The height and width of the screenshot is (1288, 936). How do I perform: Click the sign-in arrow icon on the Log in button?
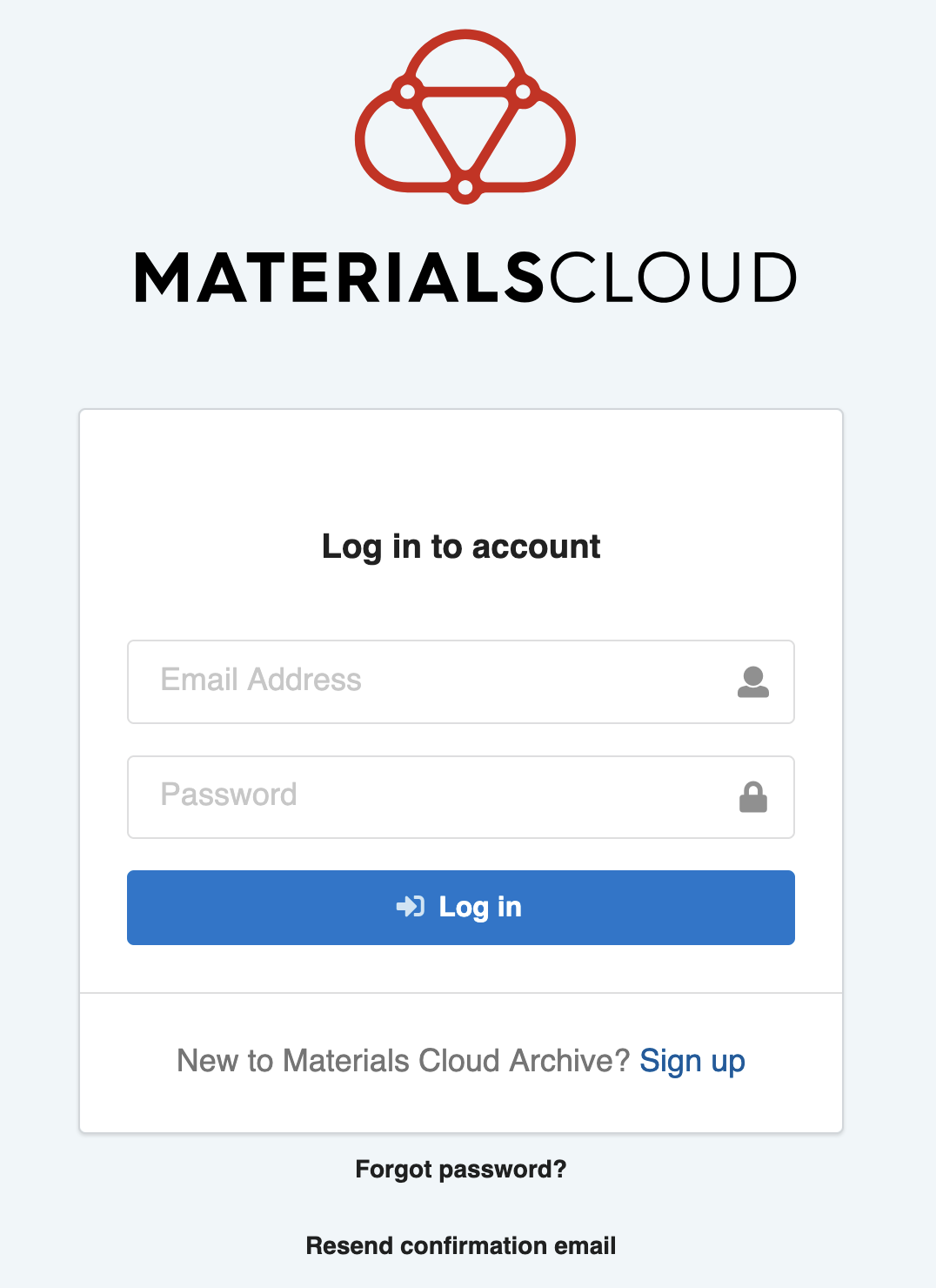point(410,907)
